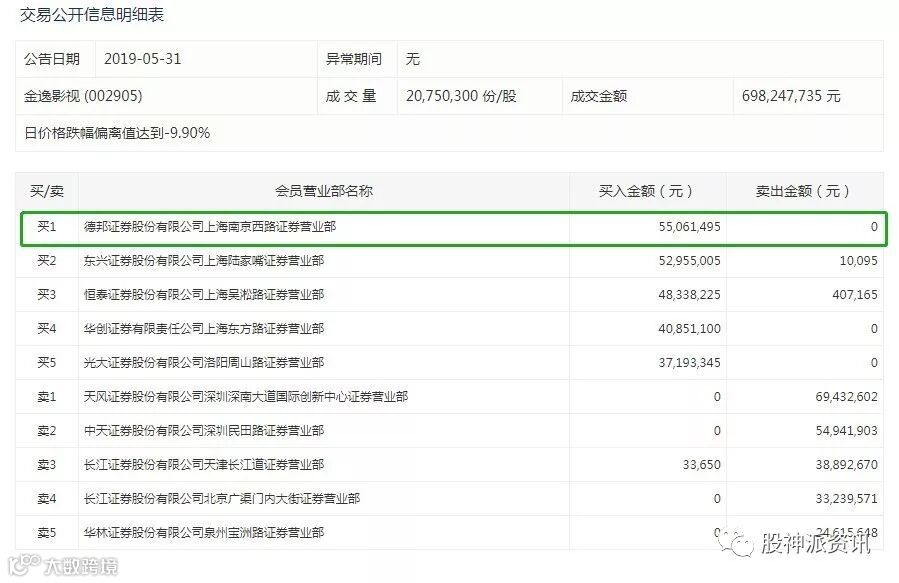Screen dimensions: 899x583
Task: Select the 买5 row label
Action: pyautogui.click(x=47, y=362)
